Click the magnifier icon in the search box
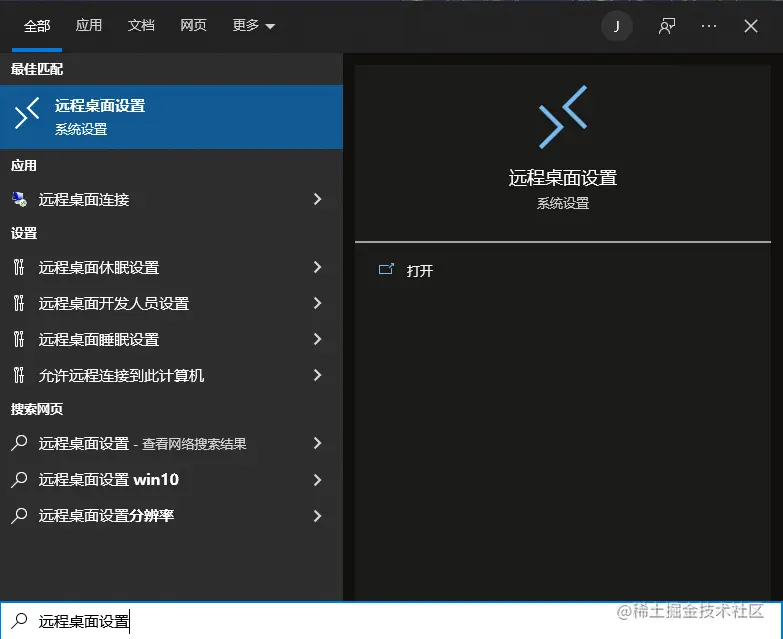The width and height of the screenshot is (783, 639). [19, 621]
